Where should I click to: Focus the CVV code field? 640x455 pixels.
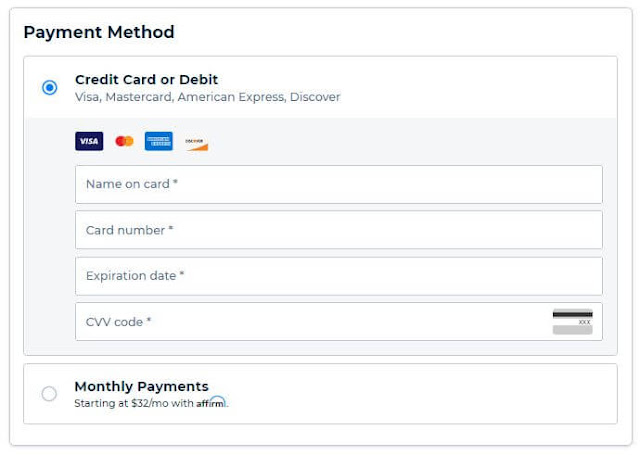point(310,322)
